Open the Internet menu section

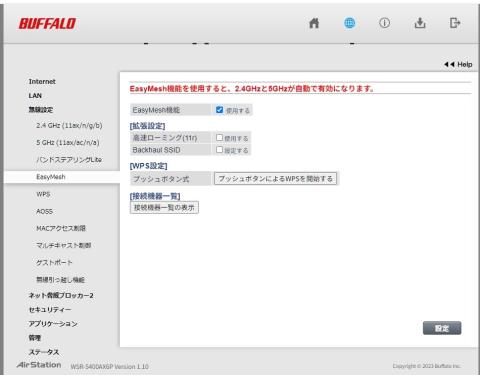pos(42,81)
